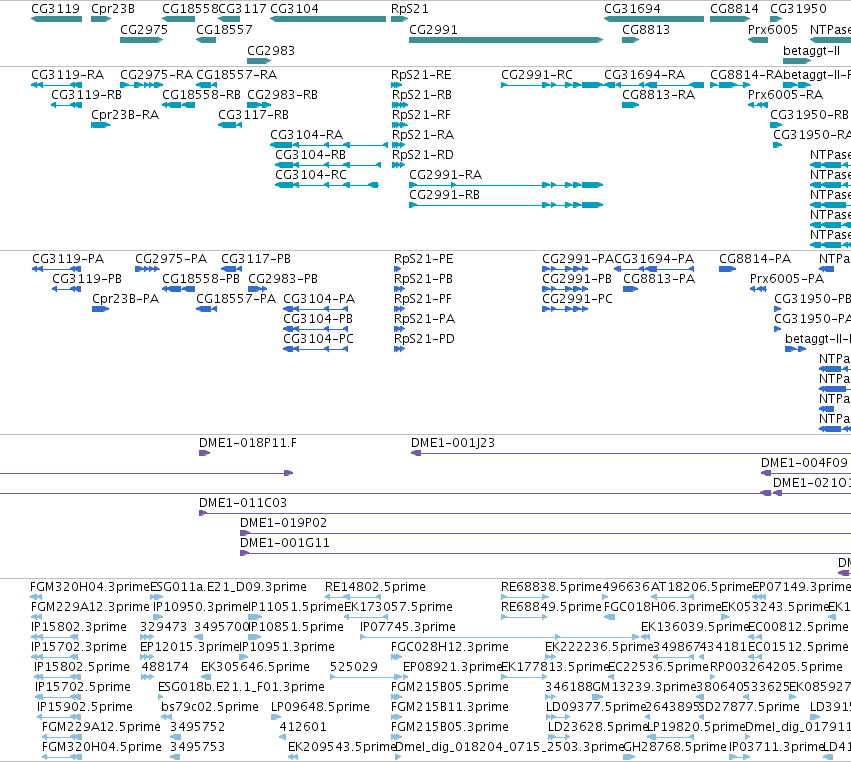Click the CG3119-RA transcript label
Viewport: 851px width, 762px height.
67,74
